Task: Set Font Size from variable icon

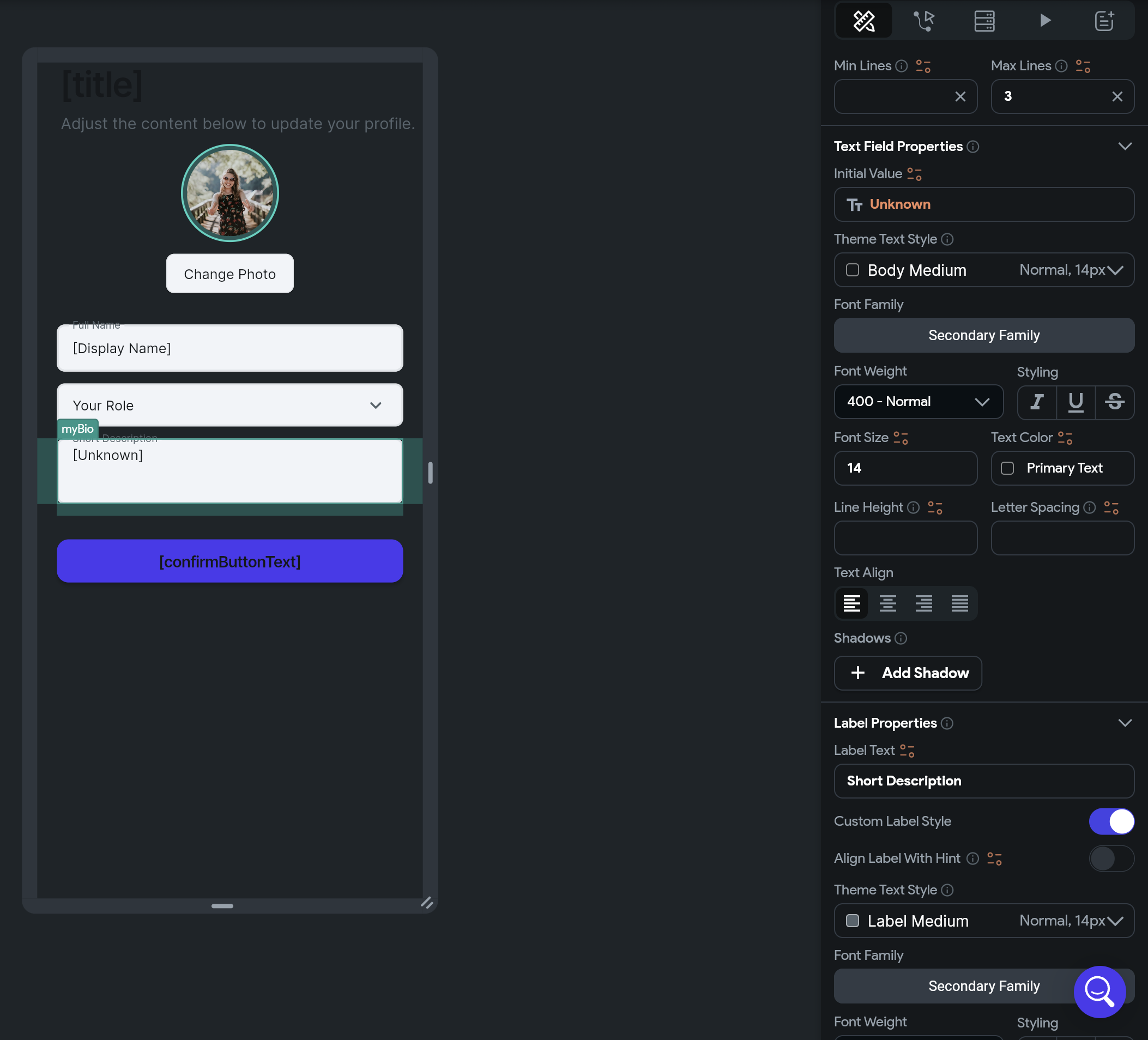Action: [901, 438]
